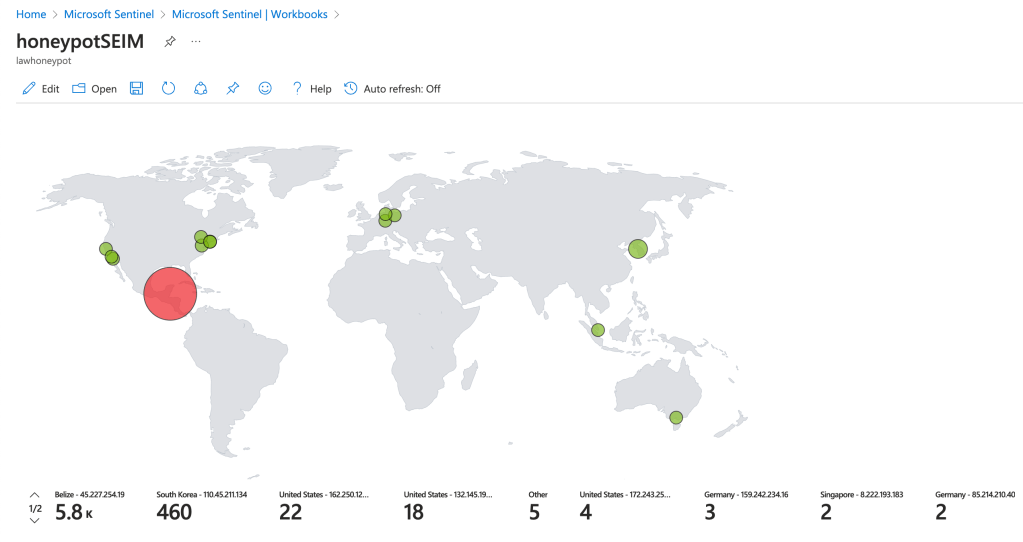The height and width of the screenshot is (542, 1023).
Task: Pin honeypotSEIM using the pin beside the title
Action: coord(170,41)
